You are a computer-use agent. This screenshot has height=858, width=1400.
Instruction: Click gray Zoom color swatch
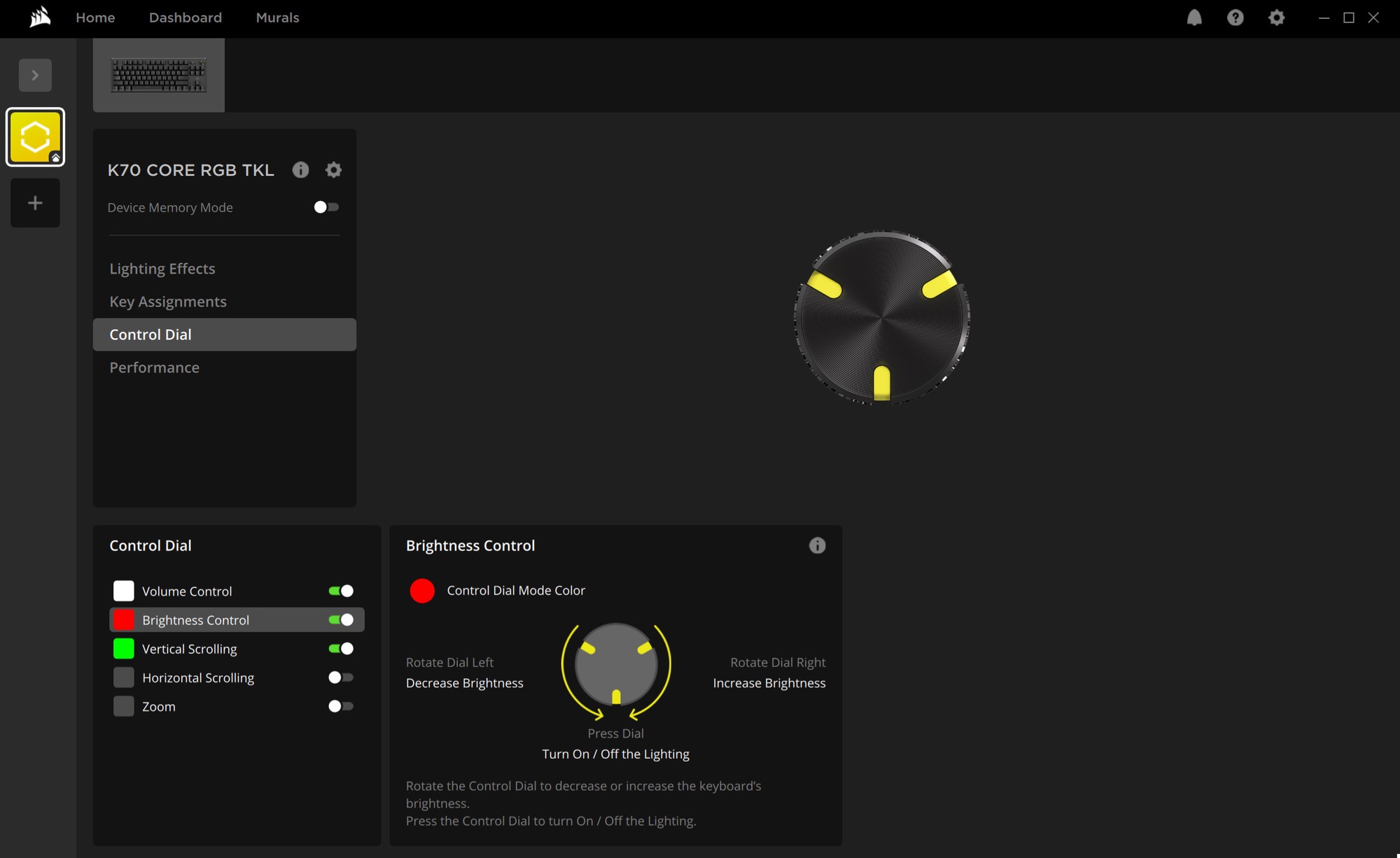pyautogui.click(x=124, y=706)
